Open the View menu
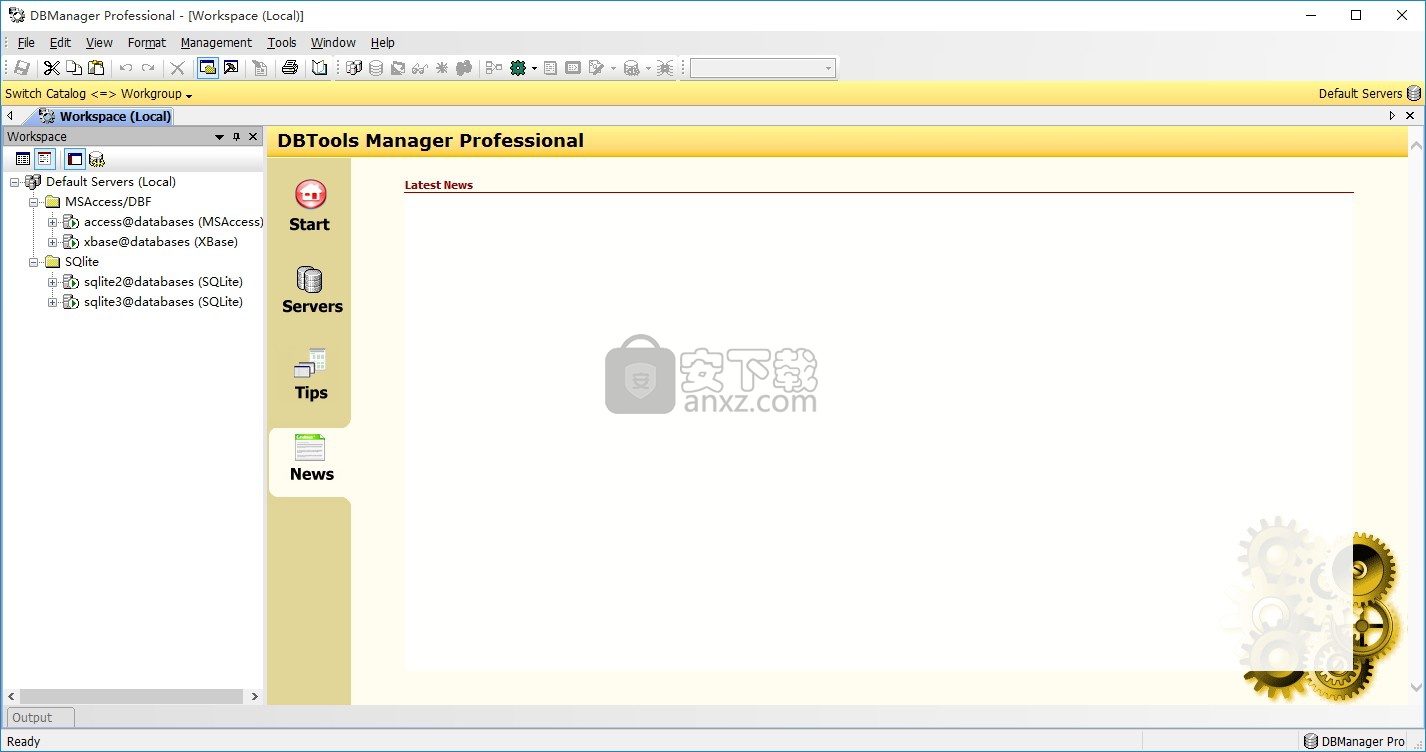Screen dimensions: 1426x752 click(99, 43)
